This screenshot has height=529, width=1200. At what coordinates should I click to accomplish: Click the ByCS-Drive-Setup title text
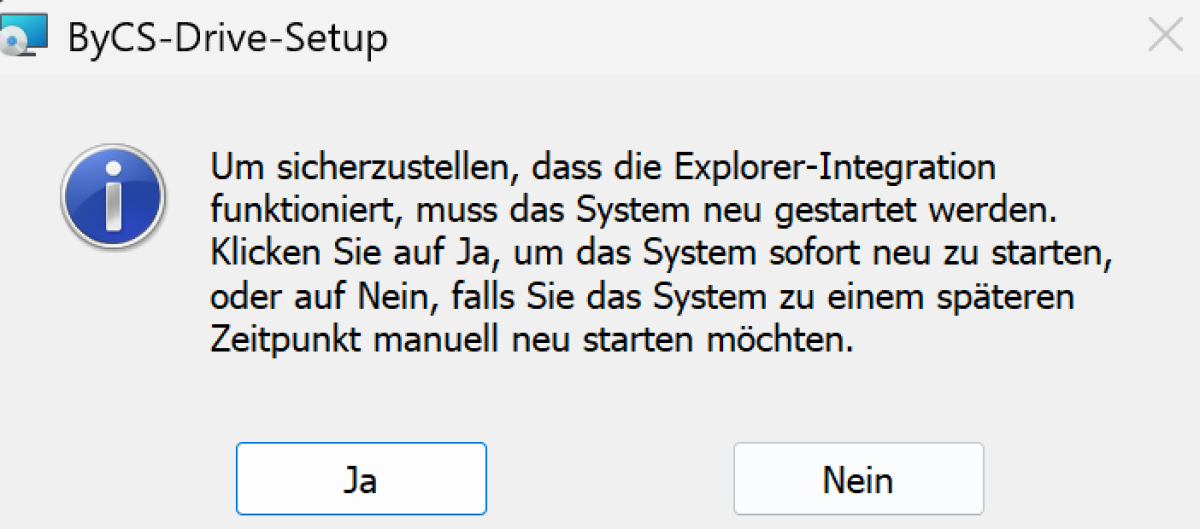click(x=227, y=39)
